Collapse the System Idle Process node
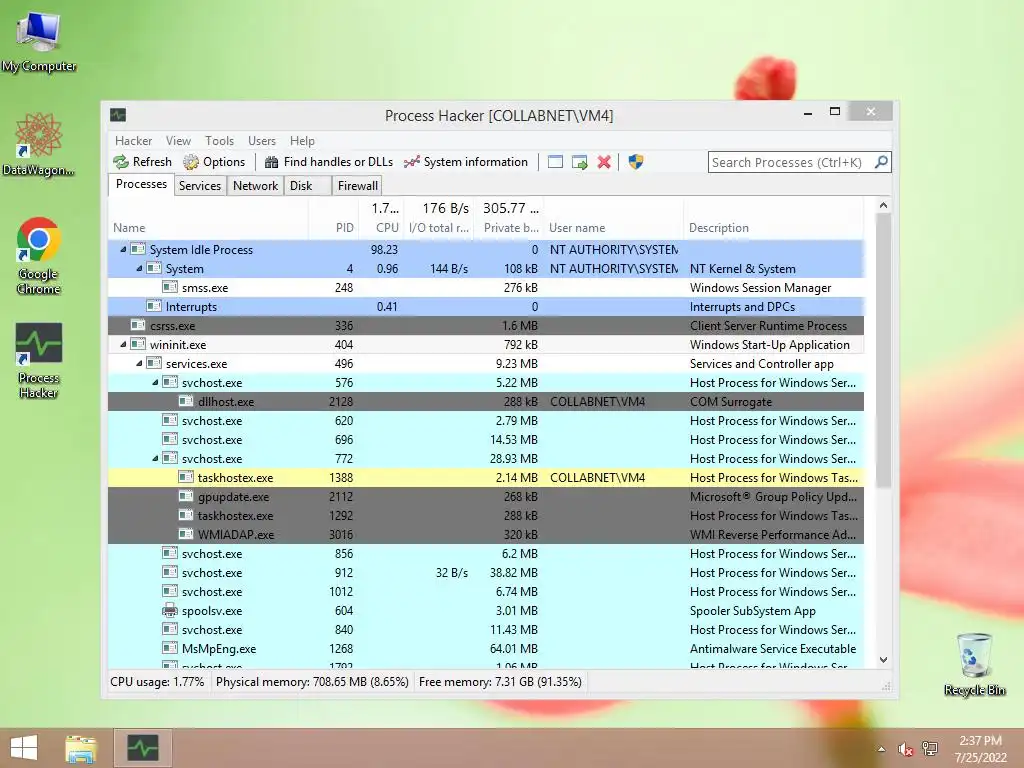The height and width of the screenshot is (768, 1024). click(123, 249)
